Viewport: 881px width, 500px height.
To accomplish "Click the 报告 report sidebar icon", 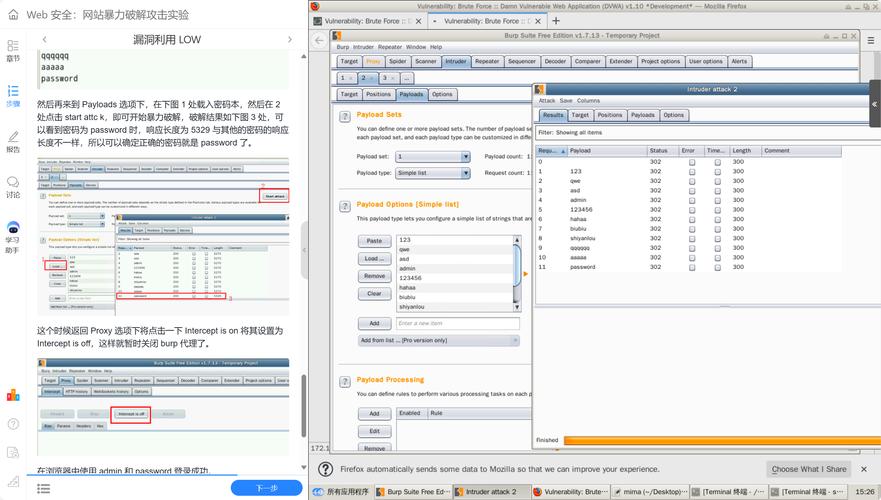I will 13,141.
